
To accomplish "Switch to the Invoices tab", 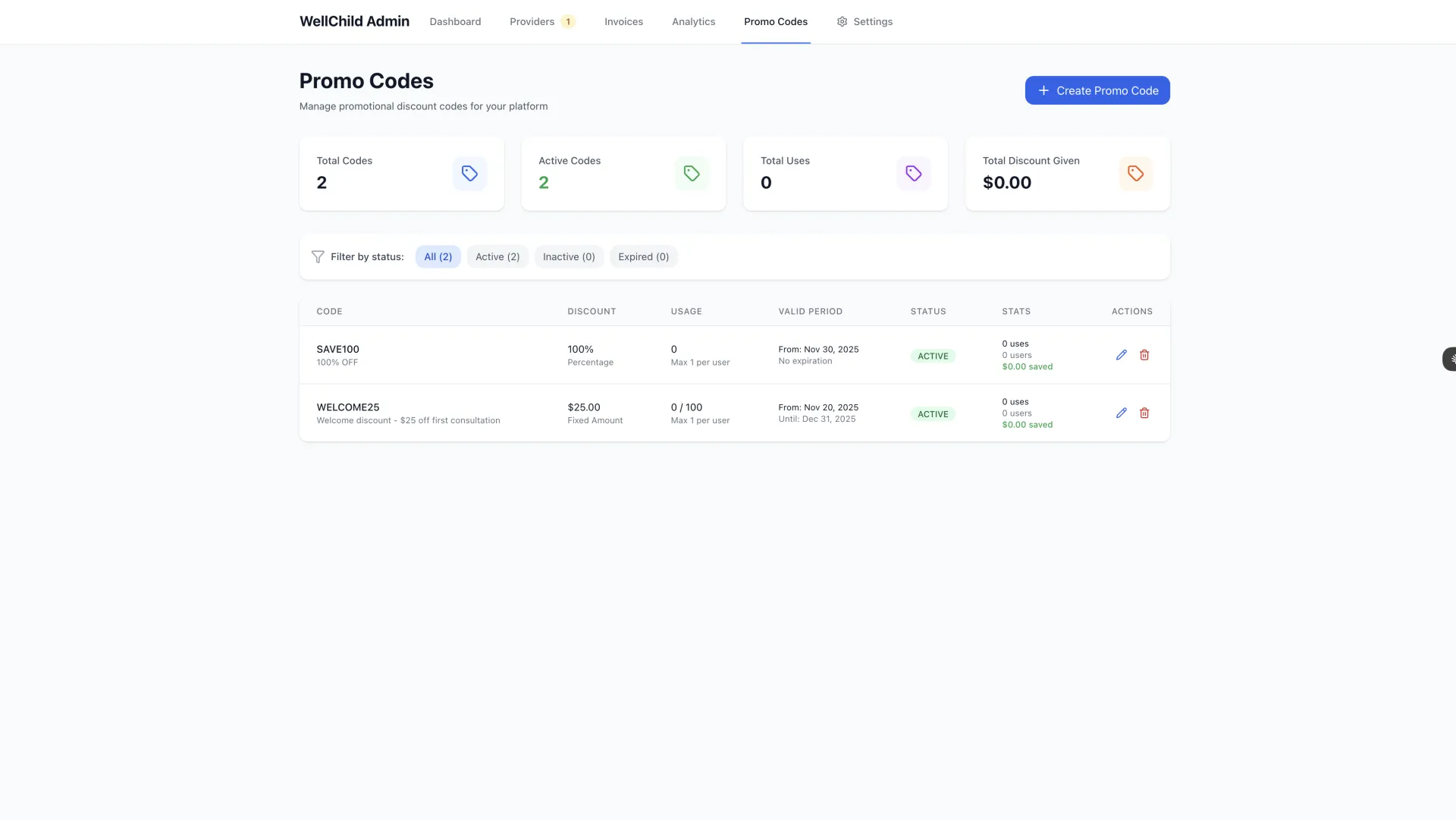I will [623, 22].
